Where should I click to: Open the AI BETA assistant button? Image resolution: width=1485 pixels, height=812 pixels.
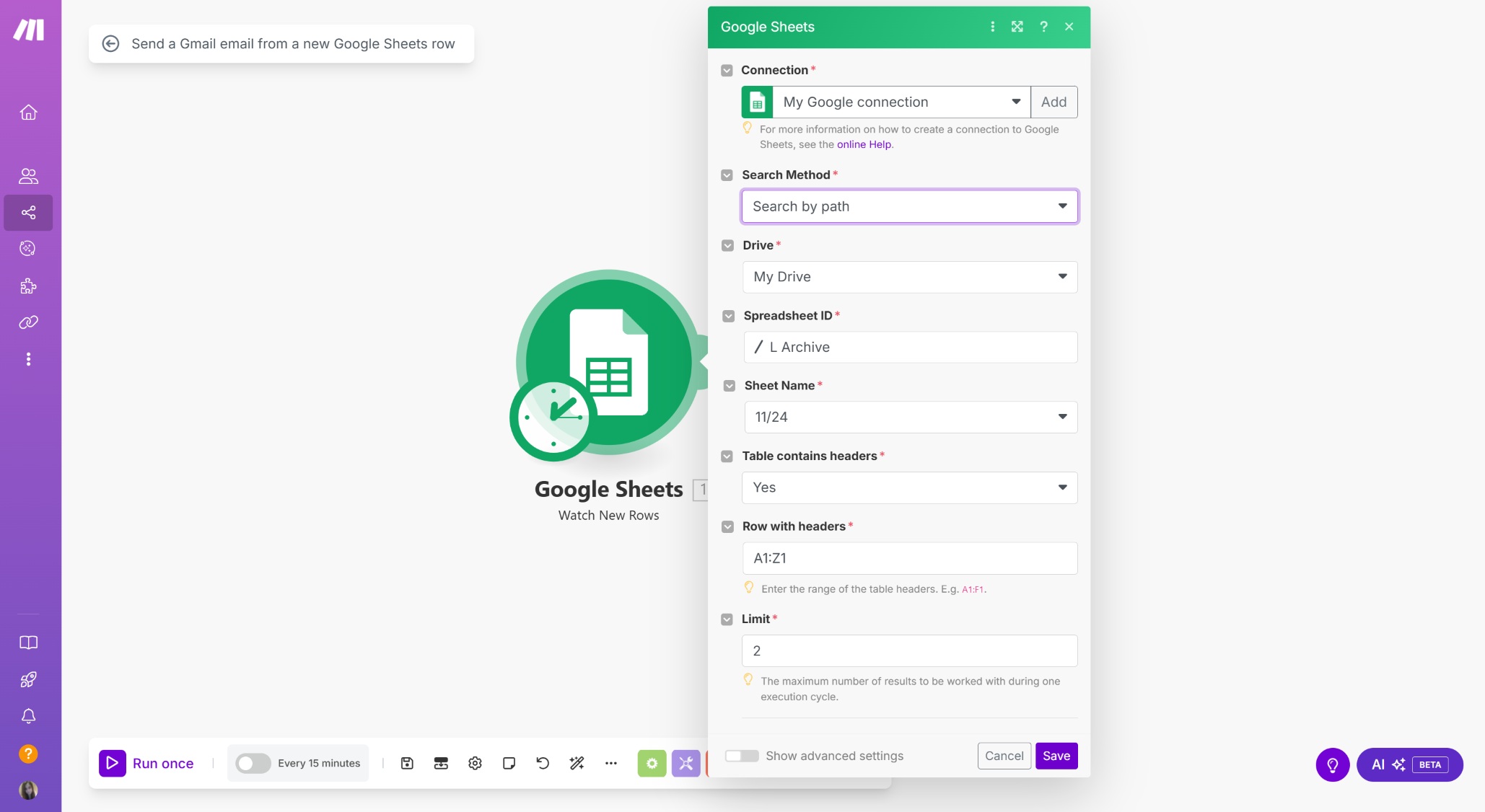1409,764
